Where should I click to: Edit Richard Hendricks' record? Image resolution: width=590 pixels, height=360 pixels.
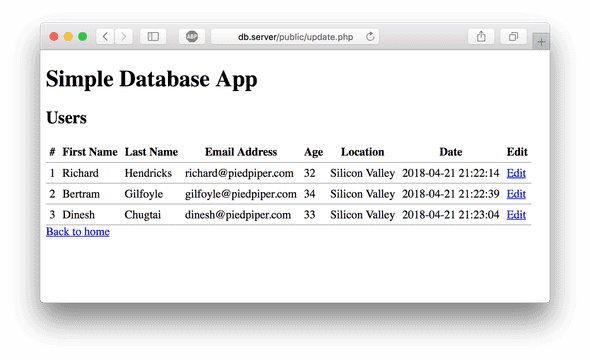point(516,173)
